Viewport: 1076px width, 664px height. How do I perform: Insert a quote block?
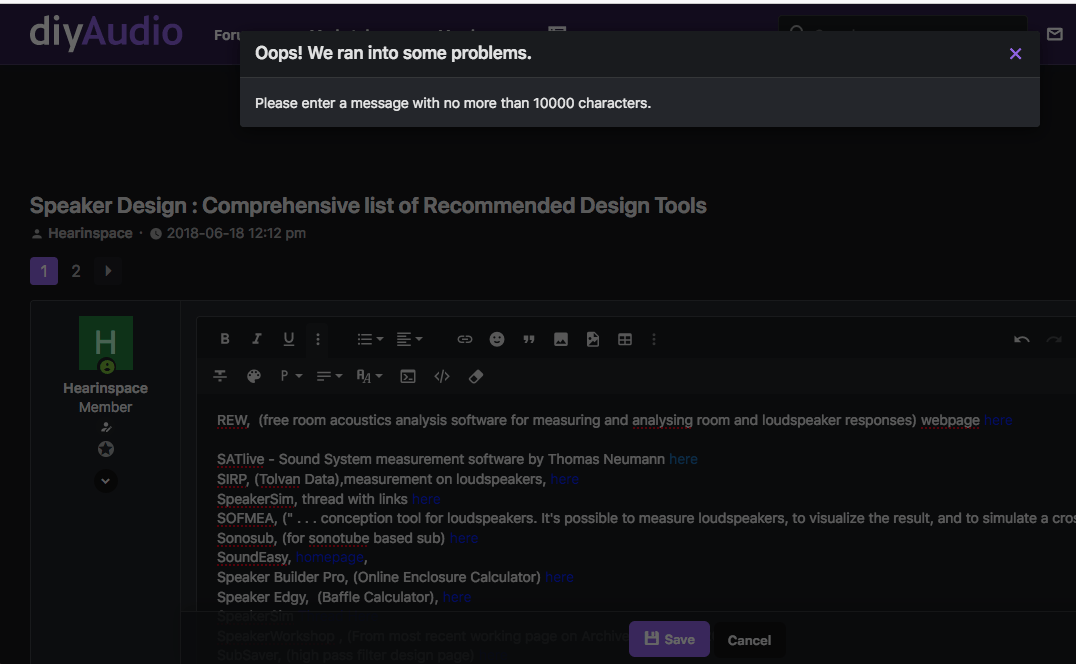(528, 339)
